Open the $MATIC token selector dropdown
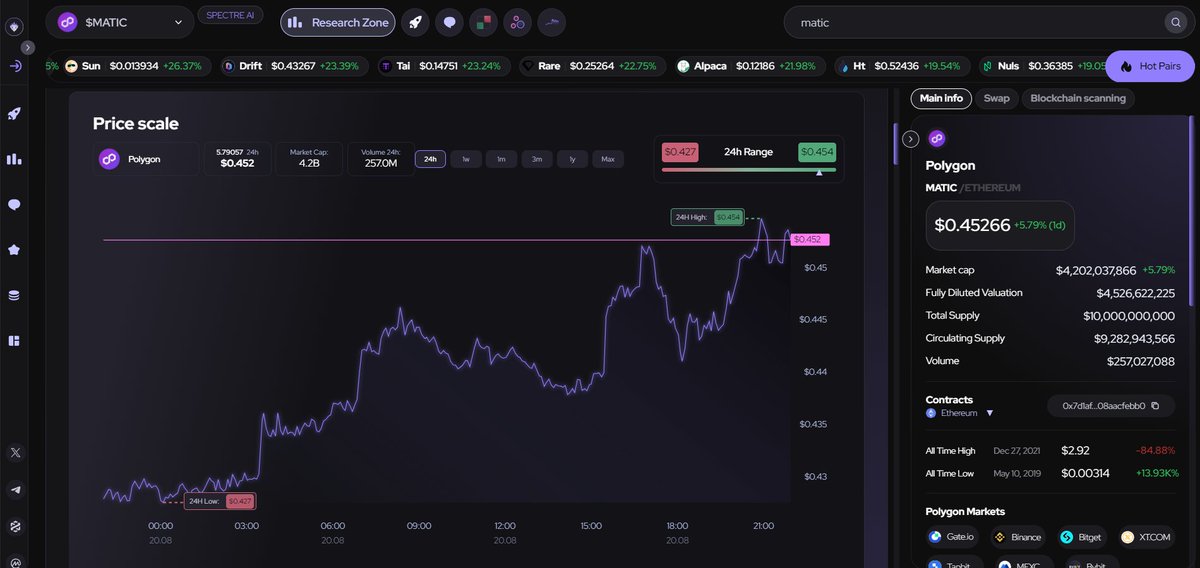 coord(122,21)
